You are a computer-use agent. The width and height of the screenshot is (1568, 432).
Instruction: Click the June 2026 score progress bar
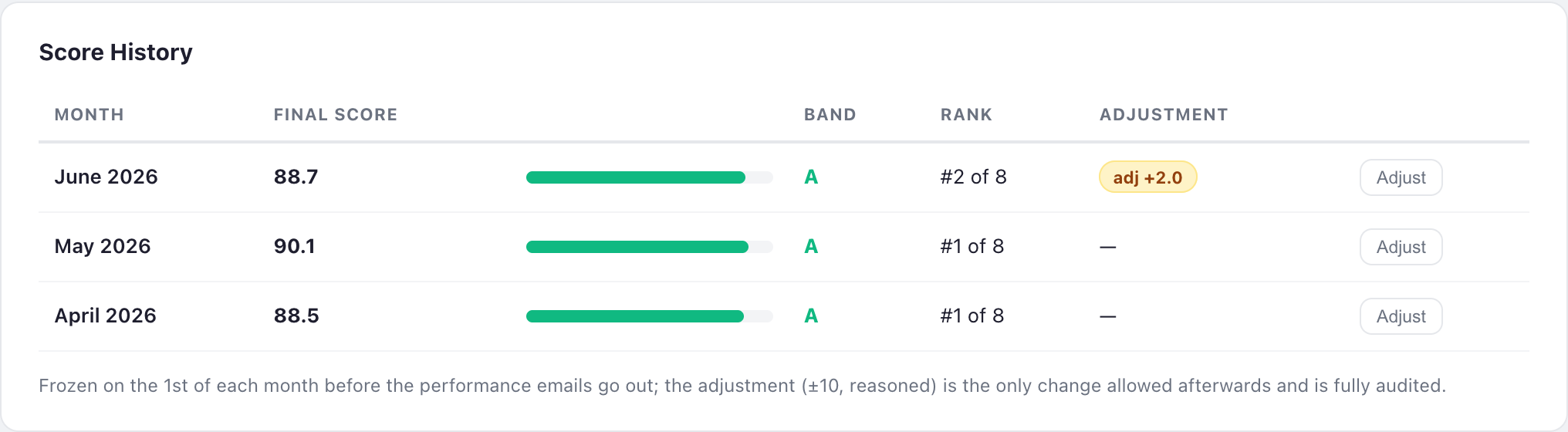click(x=649, y=177)
